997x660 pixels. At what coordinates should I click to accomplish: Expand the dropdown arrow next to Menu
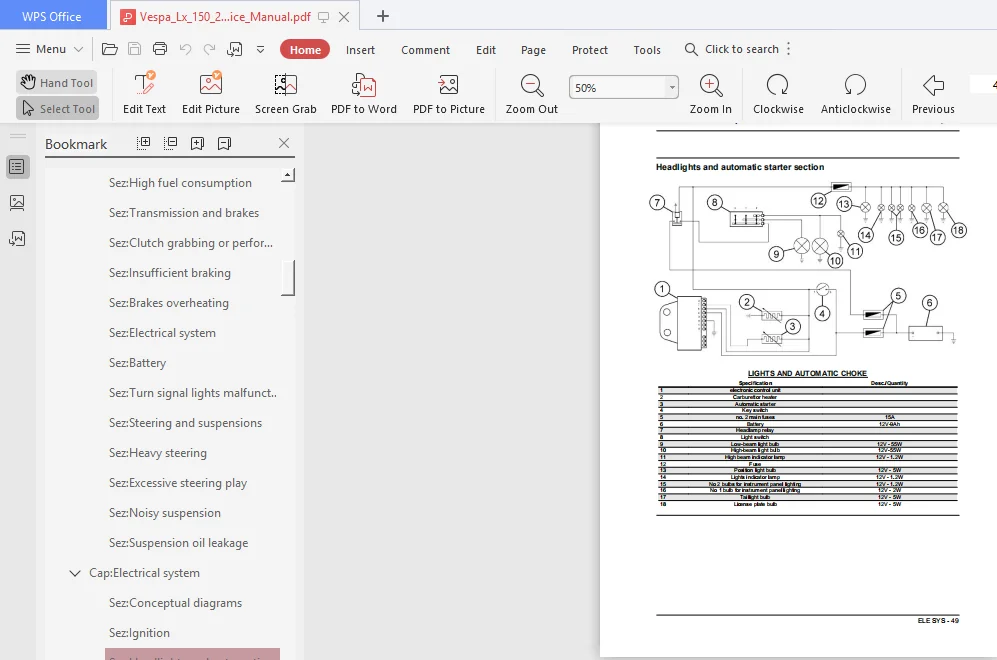[x=78, y=49]
